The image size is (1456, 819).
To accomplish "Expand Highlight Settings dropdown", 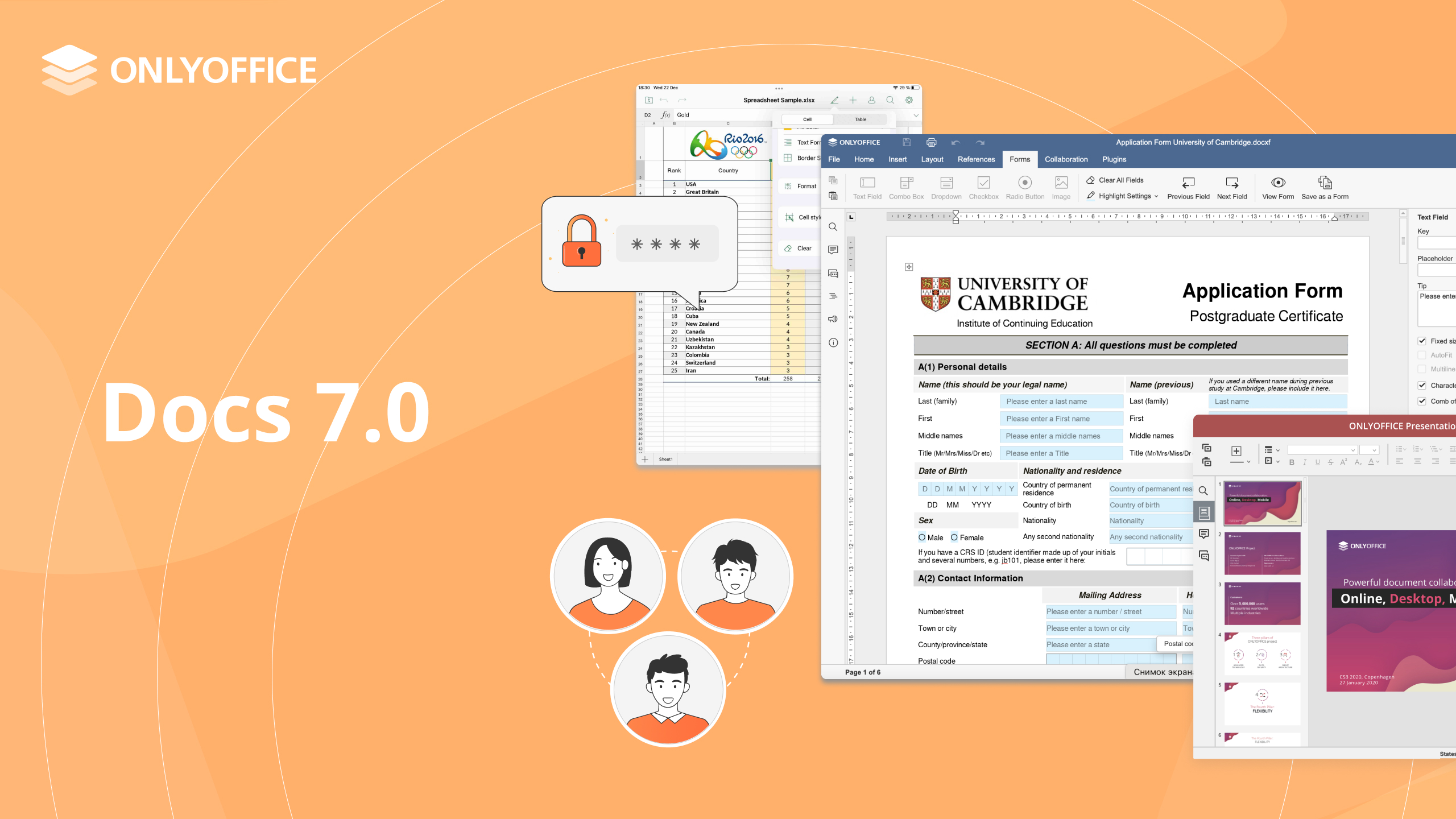I will click(1156, 196).
